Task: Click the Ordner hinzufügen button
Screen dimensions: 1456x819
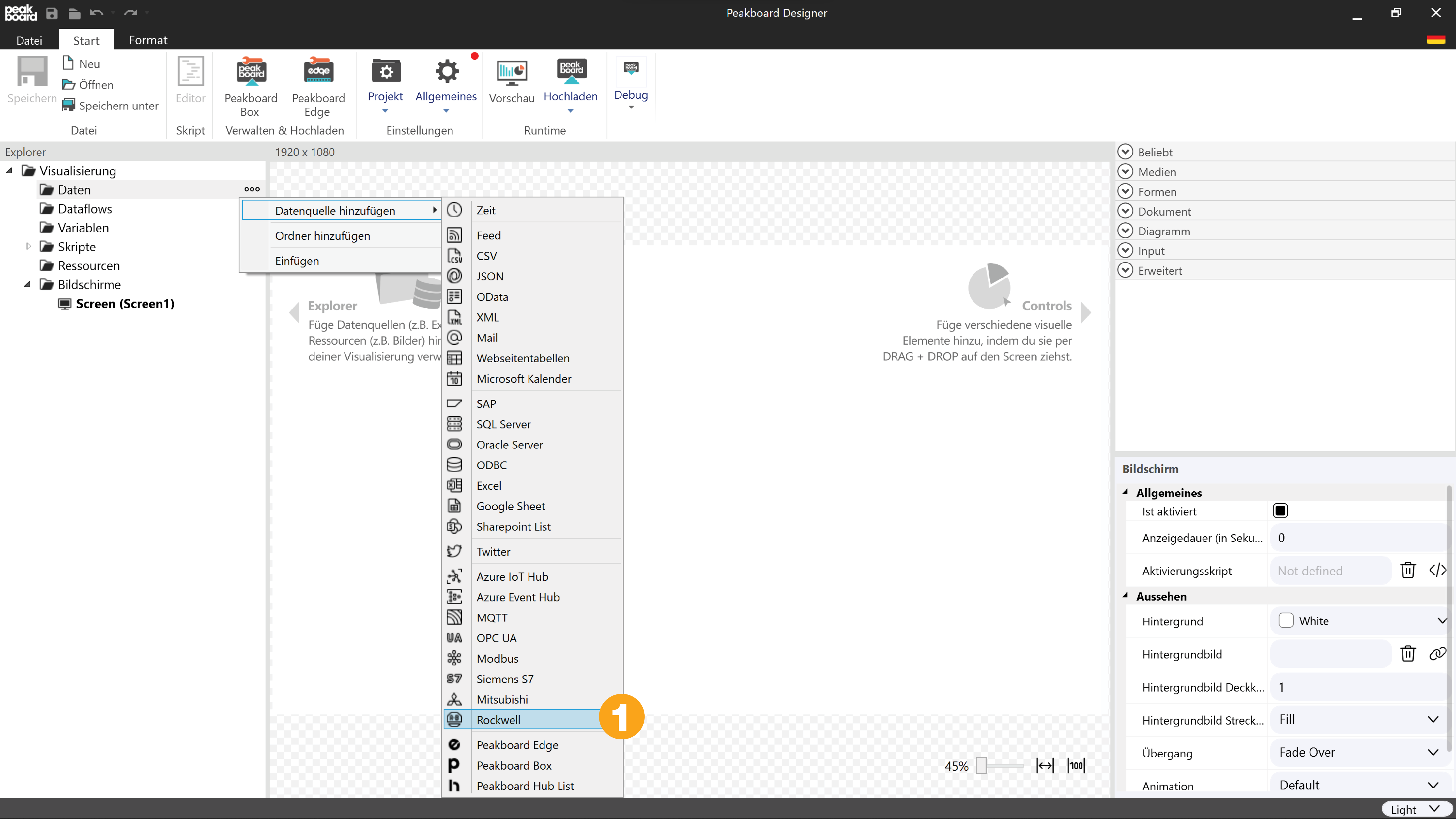Action: coord(322,235)
